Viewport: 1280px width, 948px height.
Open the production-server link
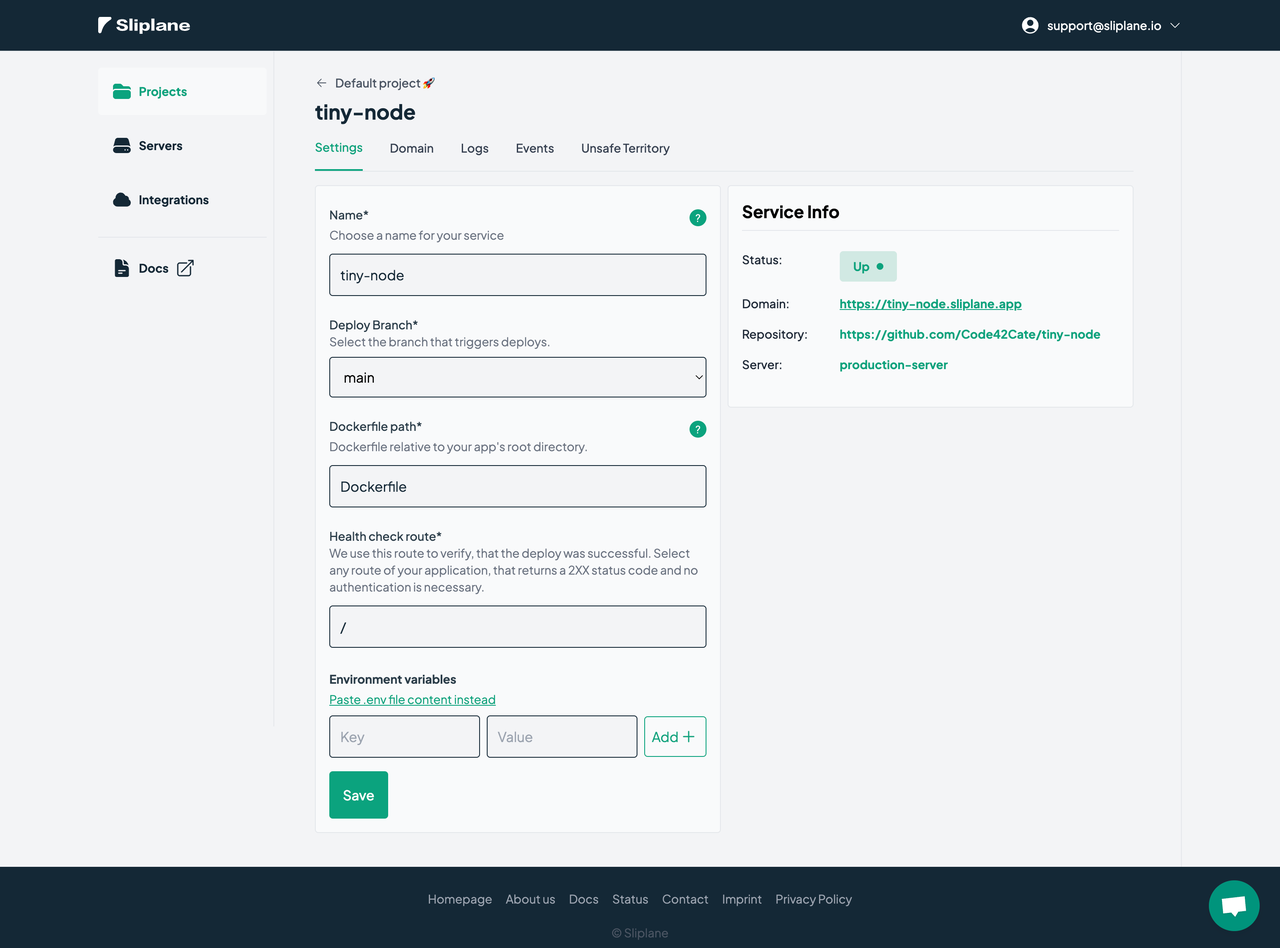(894, 365)
